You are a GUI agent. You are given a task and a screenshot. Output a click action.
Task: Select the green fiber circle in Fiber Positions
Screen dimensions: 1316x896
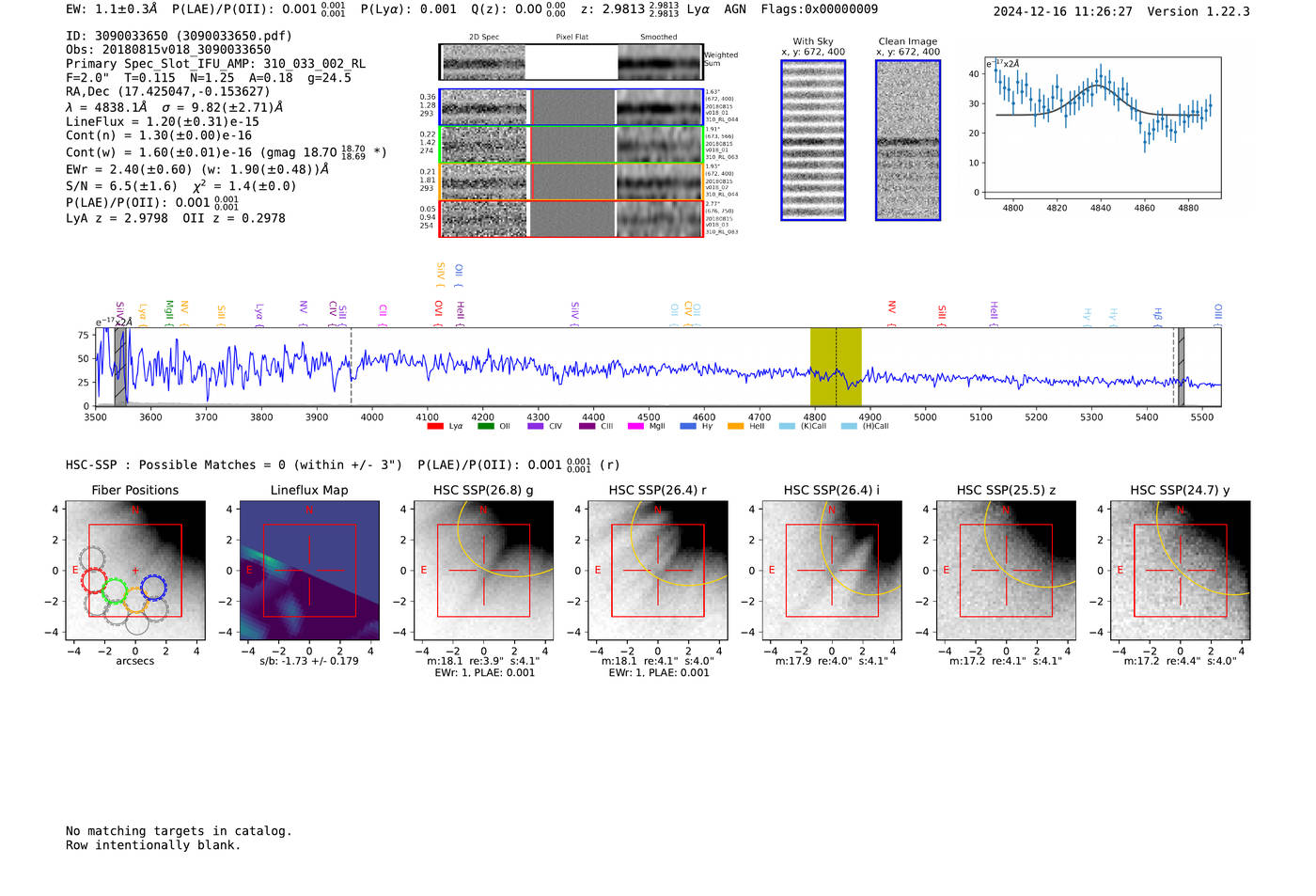click(115, 591)
